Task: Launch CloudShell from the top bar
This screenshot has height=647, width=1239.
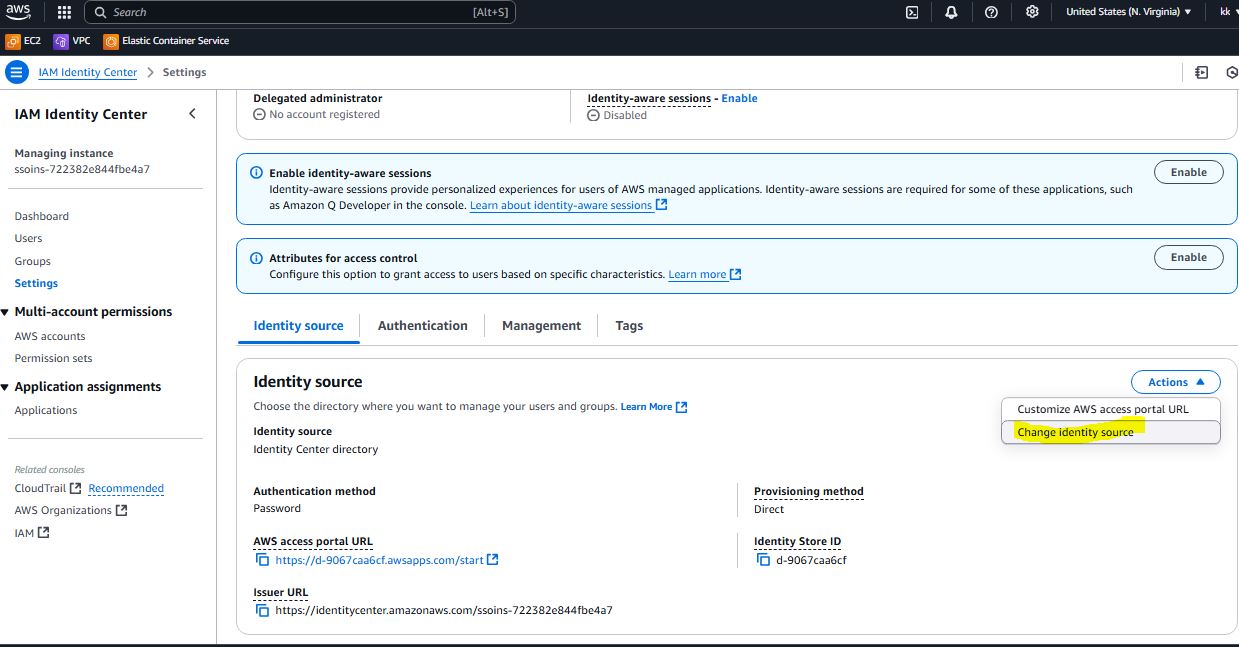Action: pos(912,12)
